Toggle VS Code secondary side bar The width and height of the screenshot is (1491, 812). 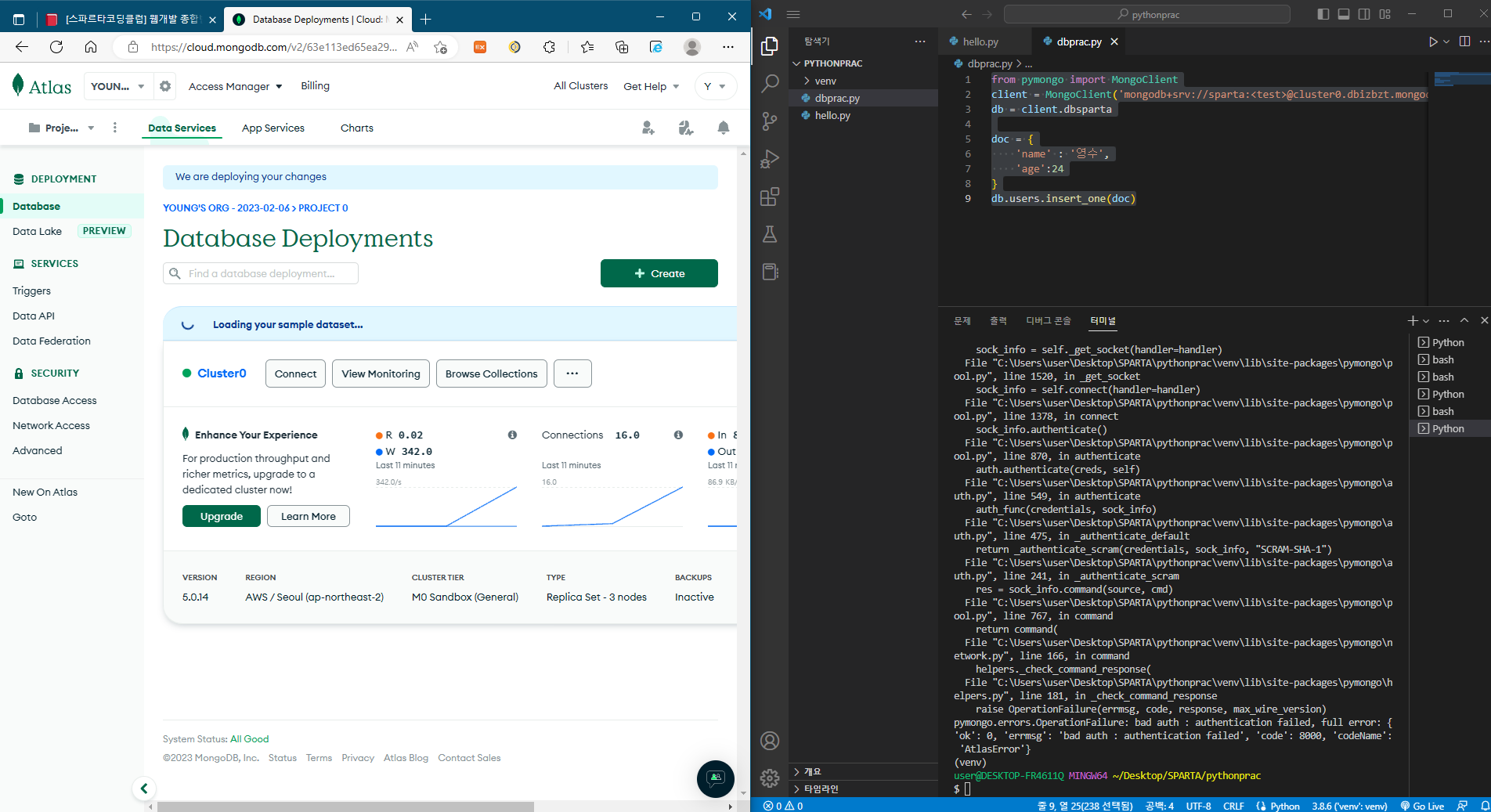point(1364,14)
